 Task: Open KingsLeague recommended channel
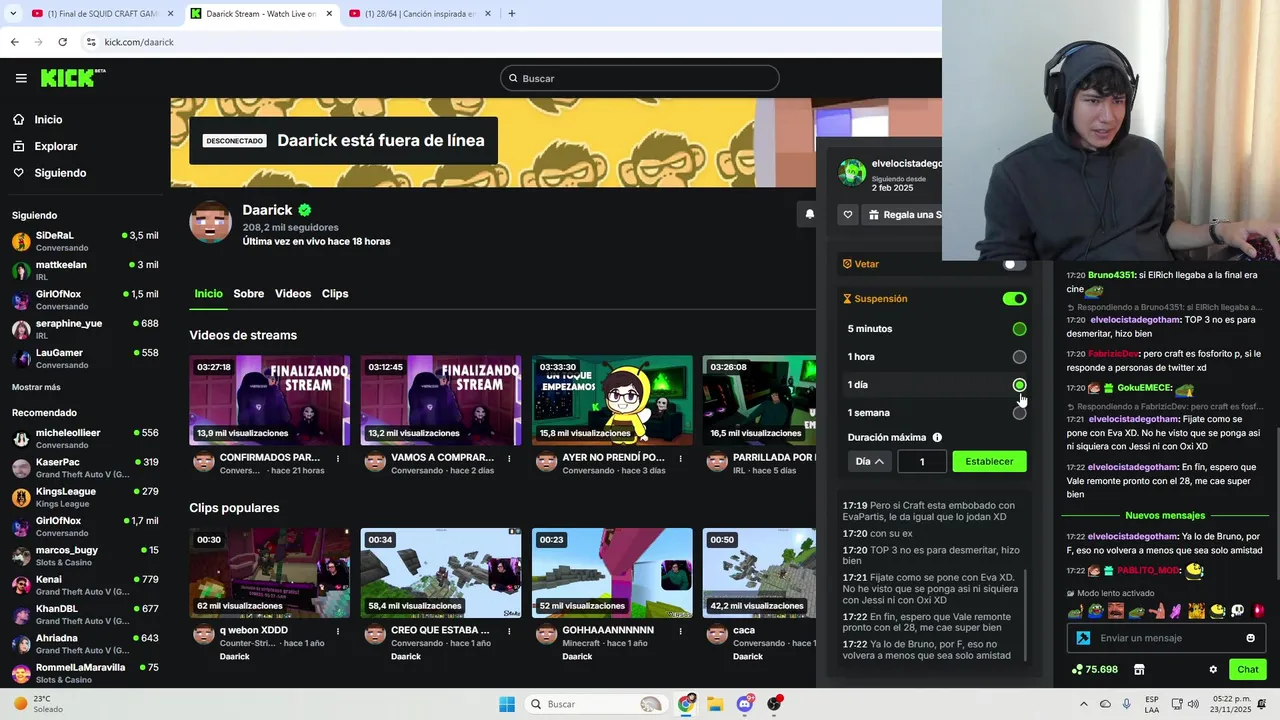[x=85, y=497]
